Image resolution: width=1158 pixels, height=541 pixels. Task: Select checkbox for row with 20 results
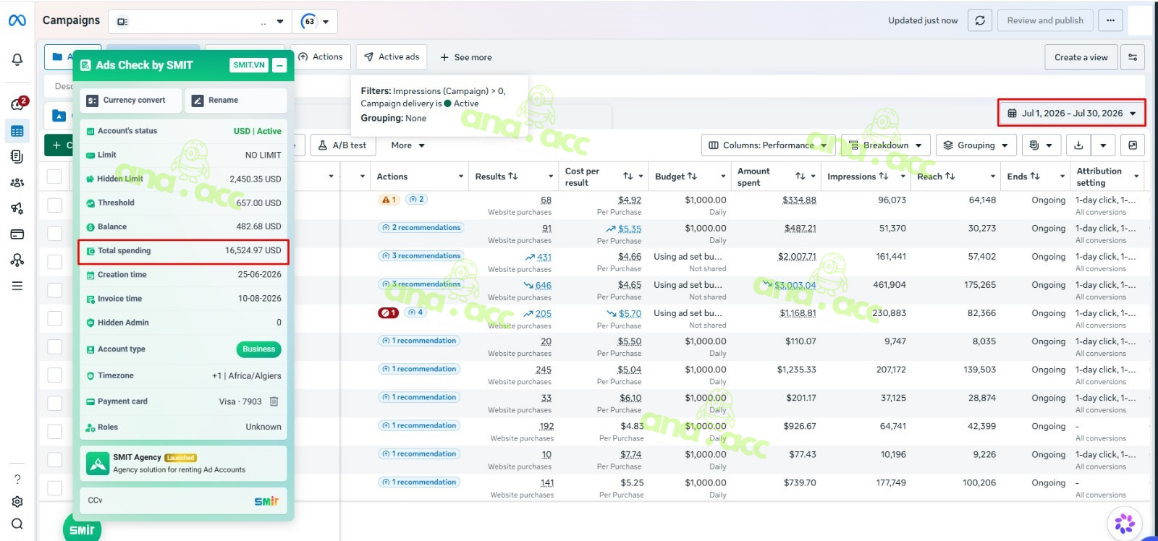[x=55, y=346]
